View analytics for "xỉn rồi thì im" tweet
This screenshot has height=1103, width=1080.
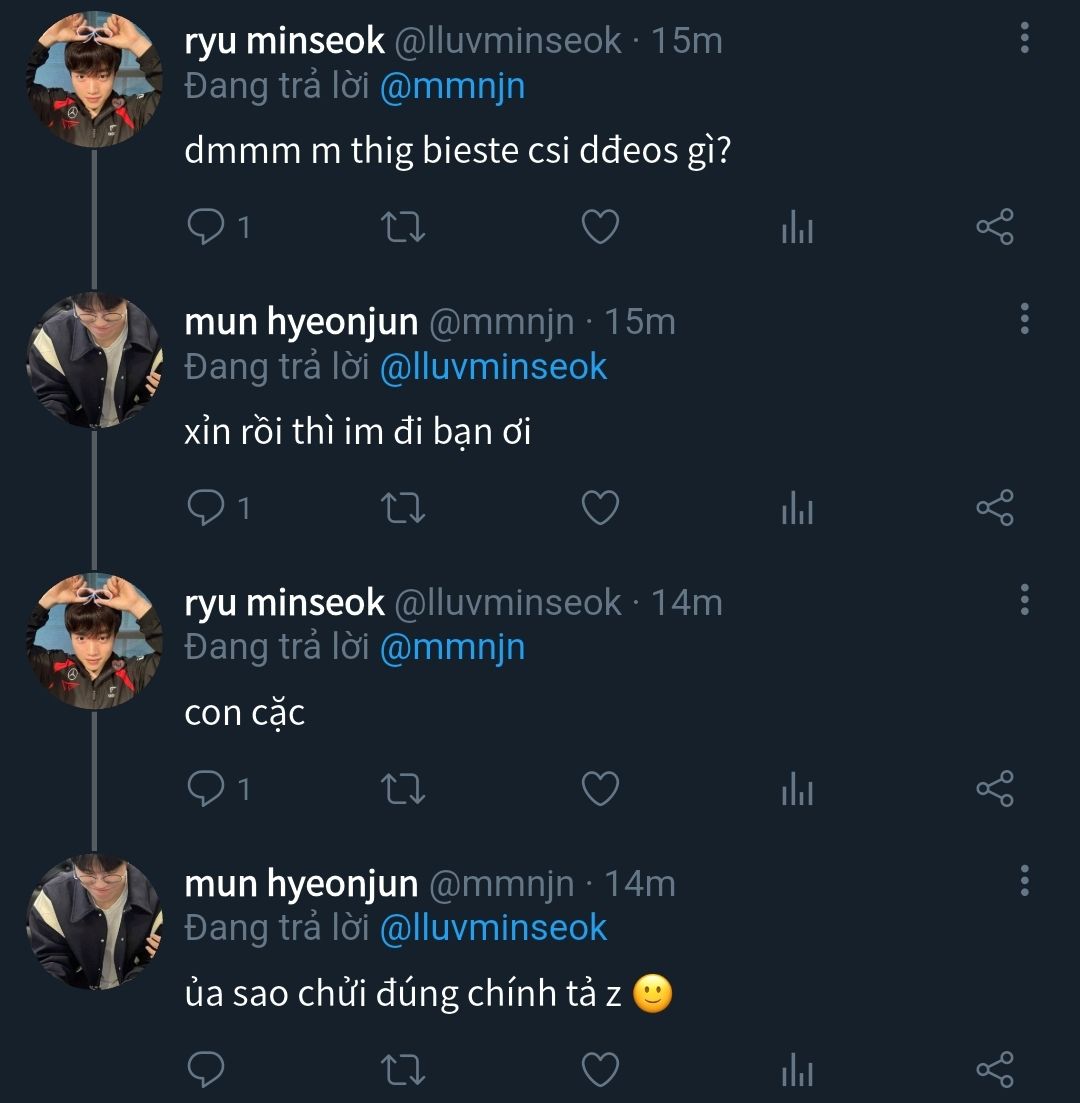(x=797, y=510)
